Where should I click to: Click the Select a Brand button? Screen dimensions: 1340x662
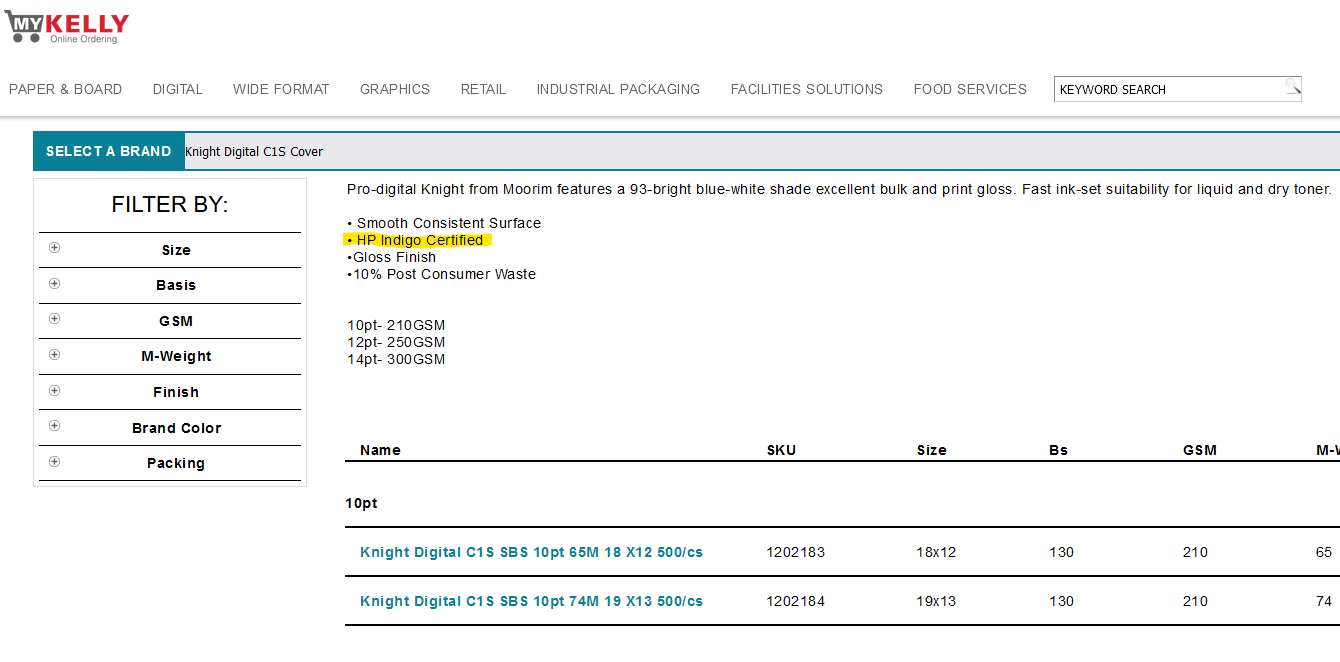point(109,151)
